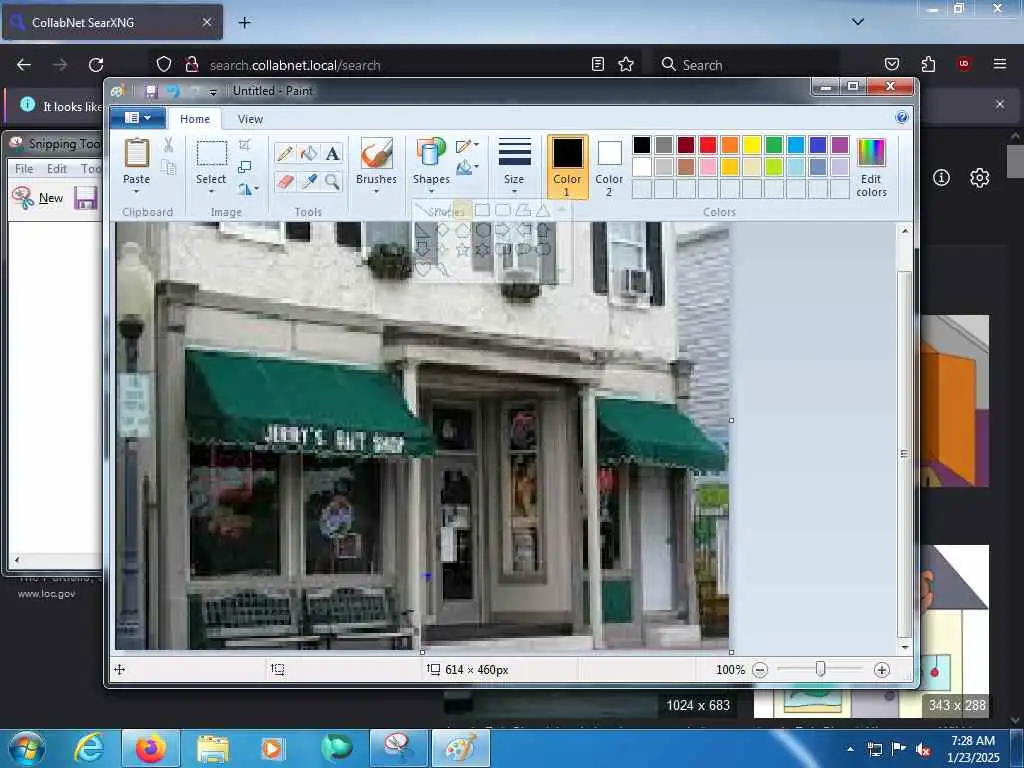The height and width of the screenshot is (768, 1024).
Task: Open Snipping Tool Edit menu
Action: click(57, 168)
